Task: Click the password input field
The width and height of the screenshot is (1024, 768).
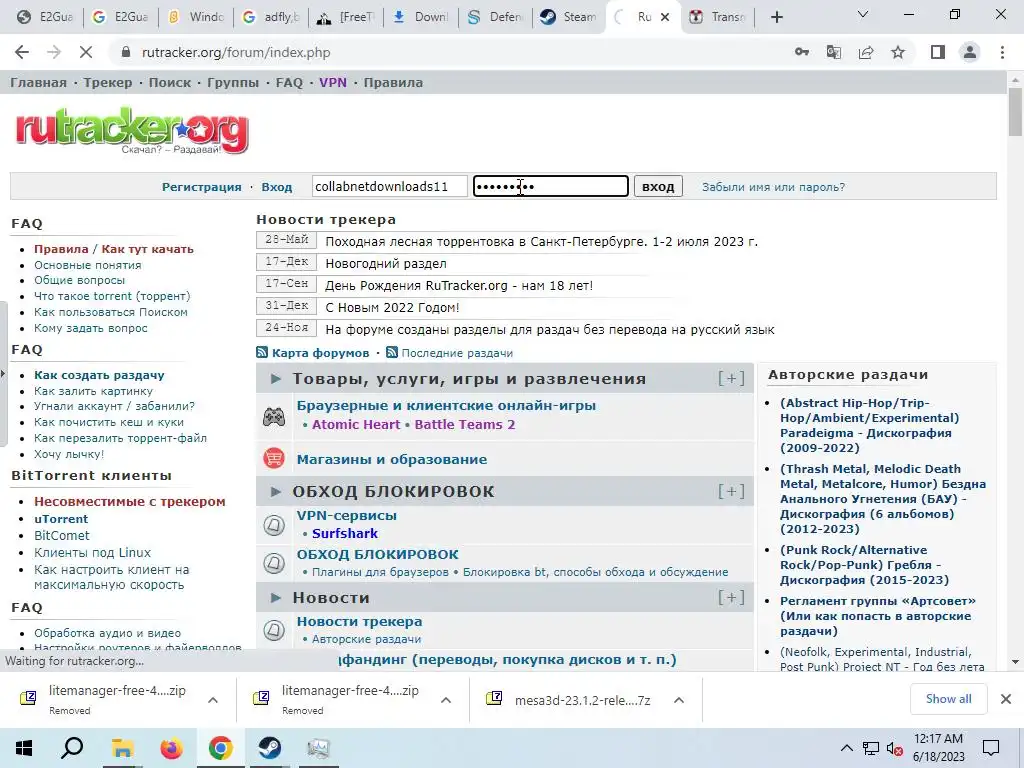Action: click(x=551, y=187)
